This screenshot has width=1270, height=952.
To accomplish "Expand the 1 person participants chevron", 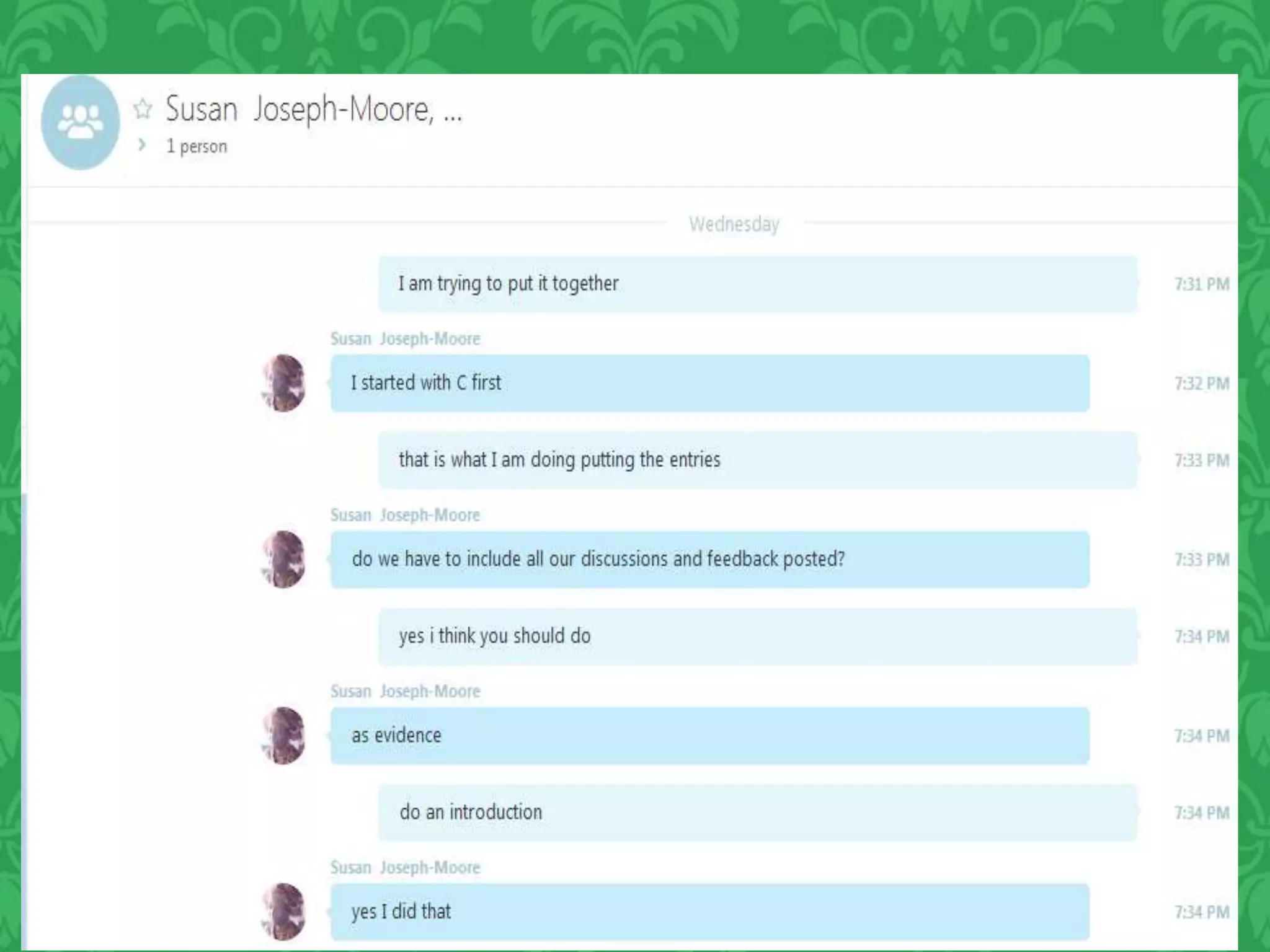I will point(142,145).
